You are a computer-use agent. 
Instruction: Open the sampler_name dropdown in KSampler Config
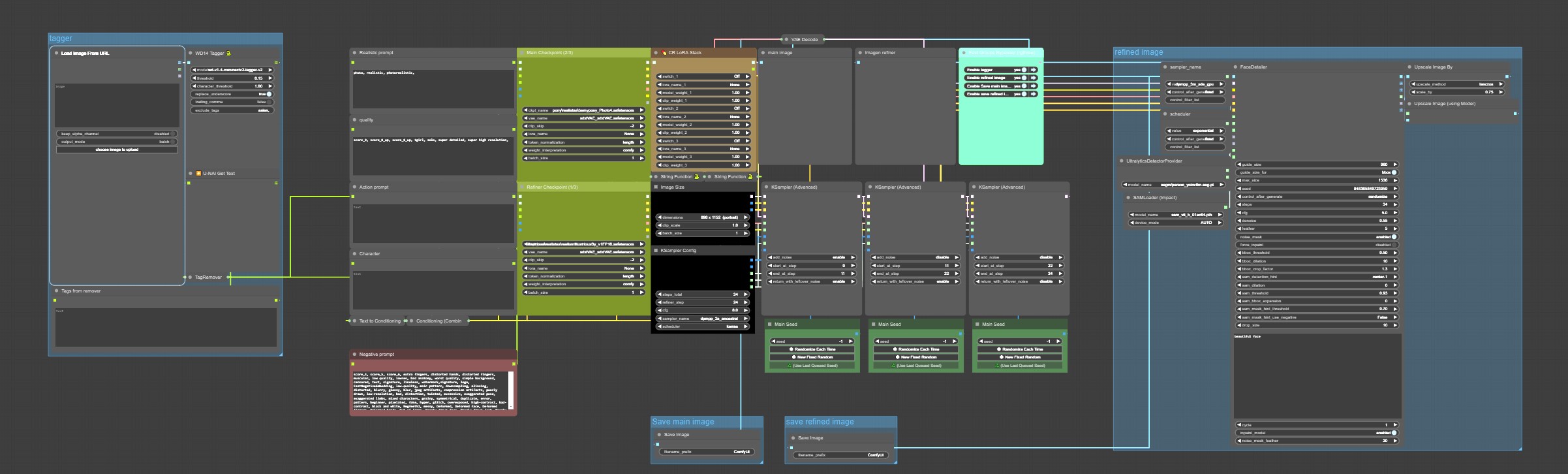[703, 319]
